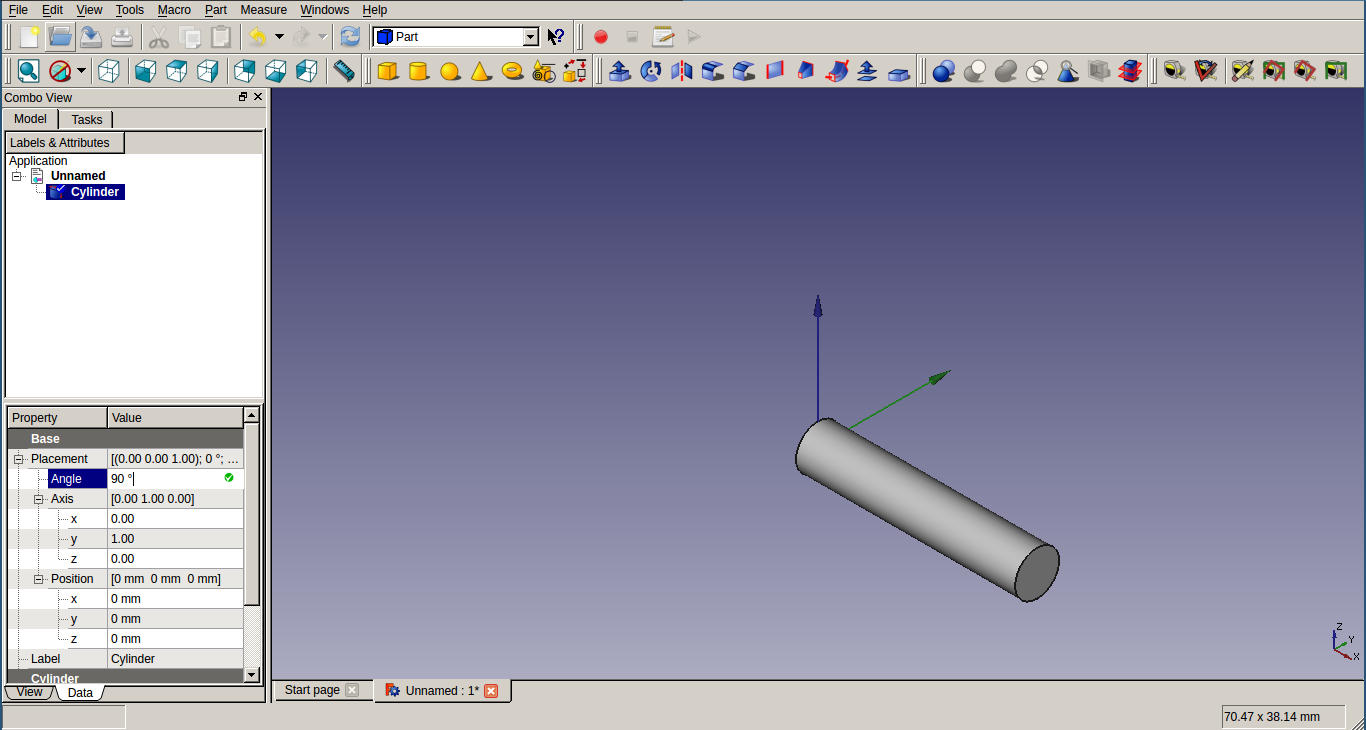Collapse the Axis property group

pyautogui.click(x=38, y=499)
